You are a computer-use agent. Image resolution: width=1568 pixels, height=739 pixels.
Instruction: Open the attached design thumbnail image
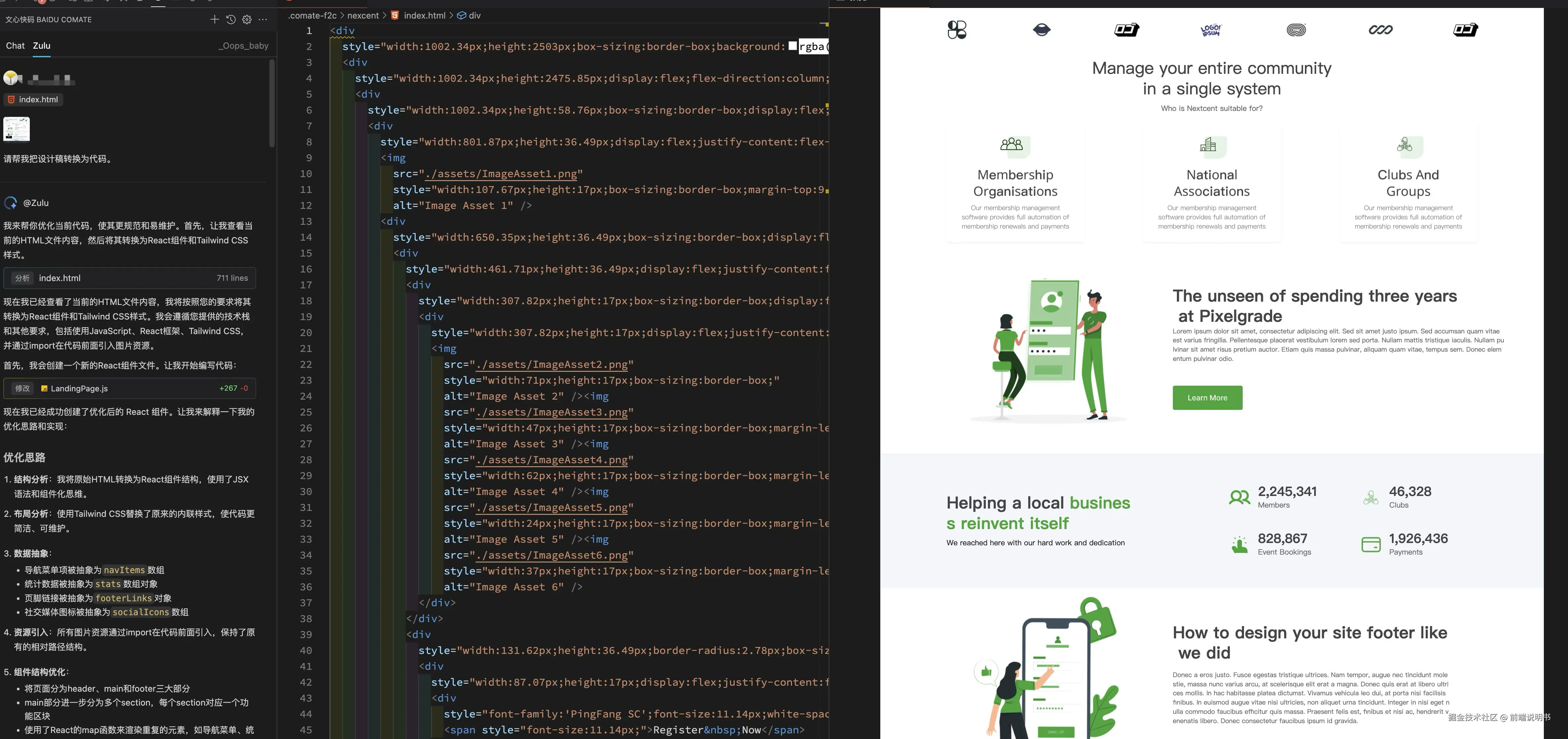(x=17, y=128)
